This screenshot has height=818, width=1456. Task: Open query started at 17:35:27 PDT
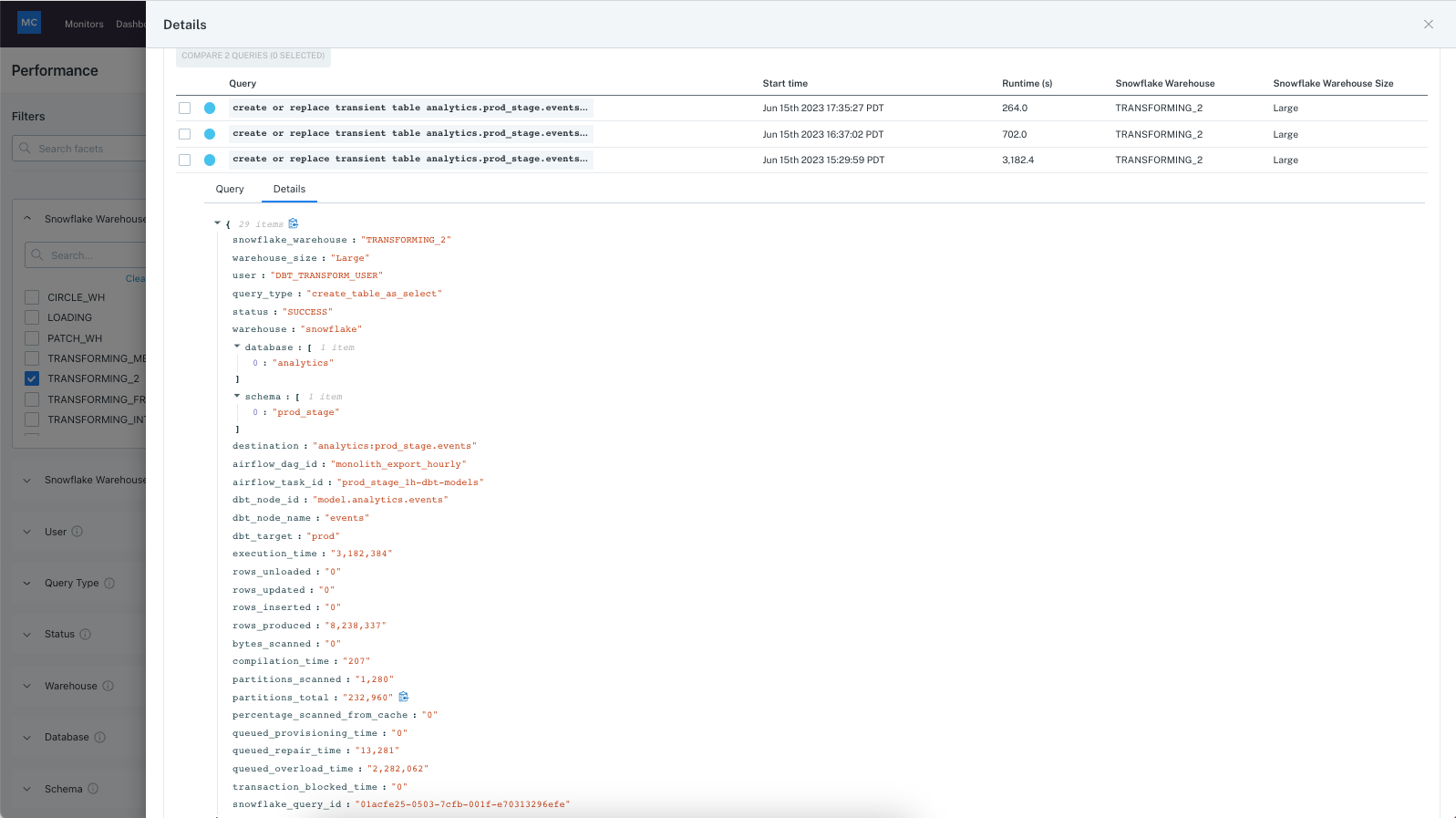tap(410, 108)
